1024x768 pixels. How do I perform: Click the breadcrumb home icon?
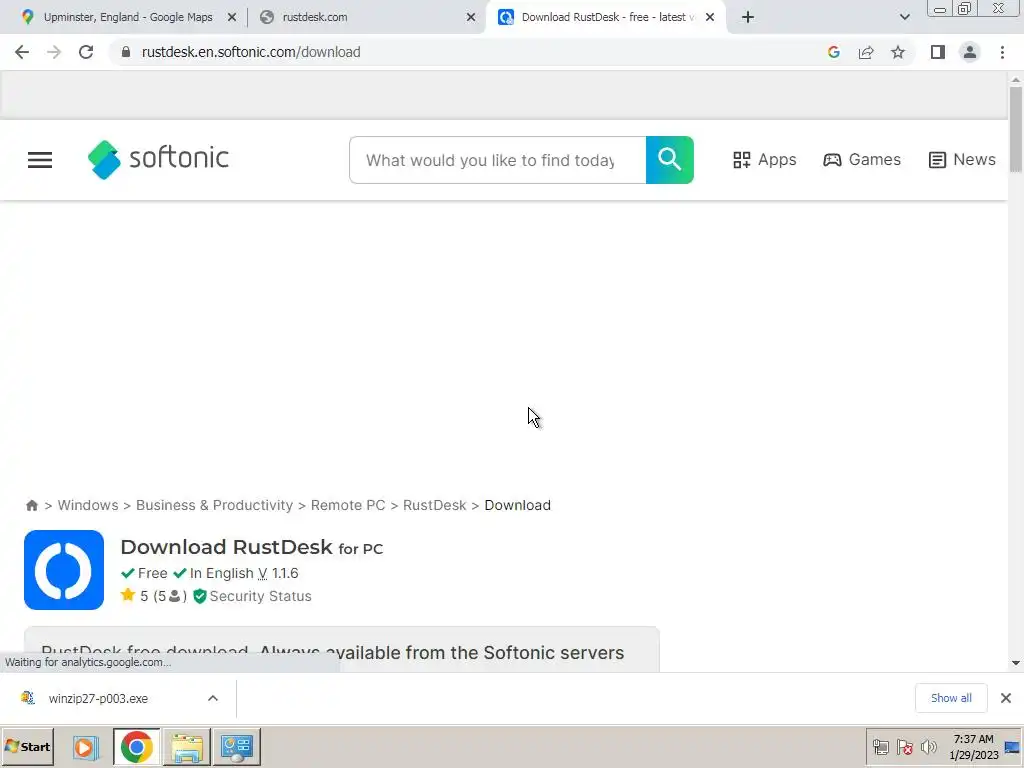tap(31, 505)
